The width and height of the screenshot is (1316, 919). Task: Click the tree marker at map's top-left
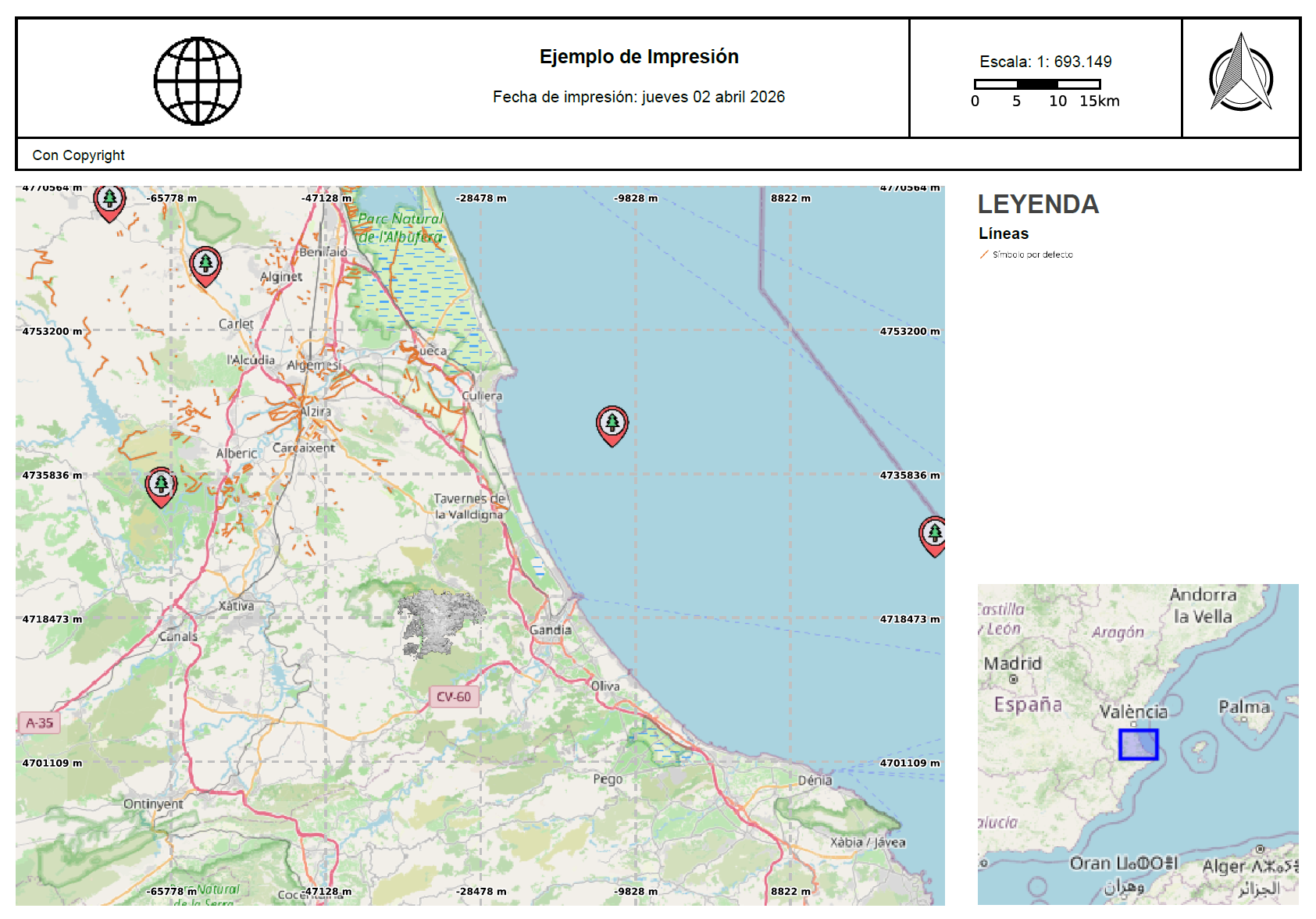click(x=109, y=203)
